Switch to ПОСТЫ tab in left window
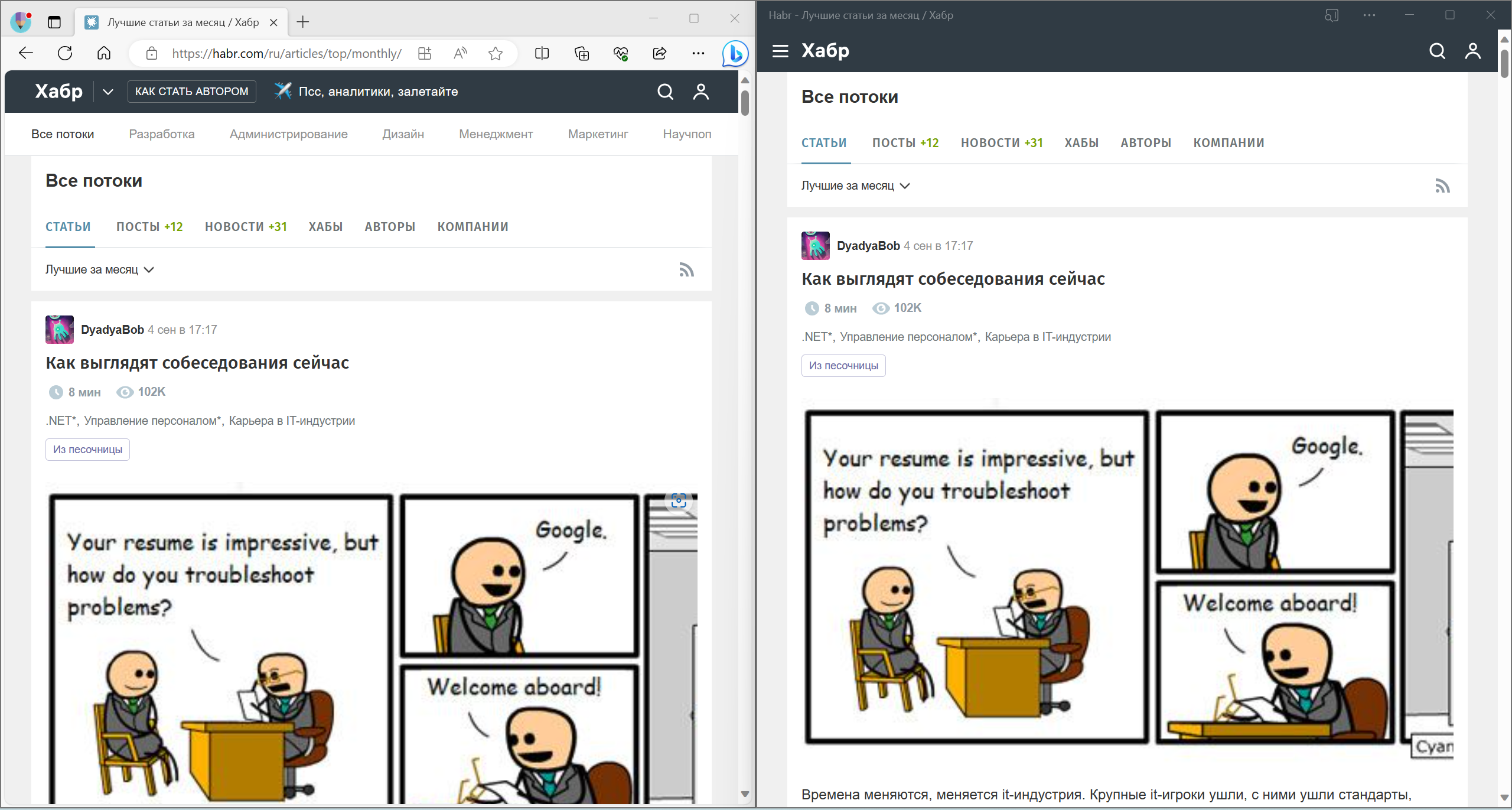Image resolution: width=1512 pixels, height=810 pixels. 149,227
